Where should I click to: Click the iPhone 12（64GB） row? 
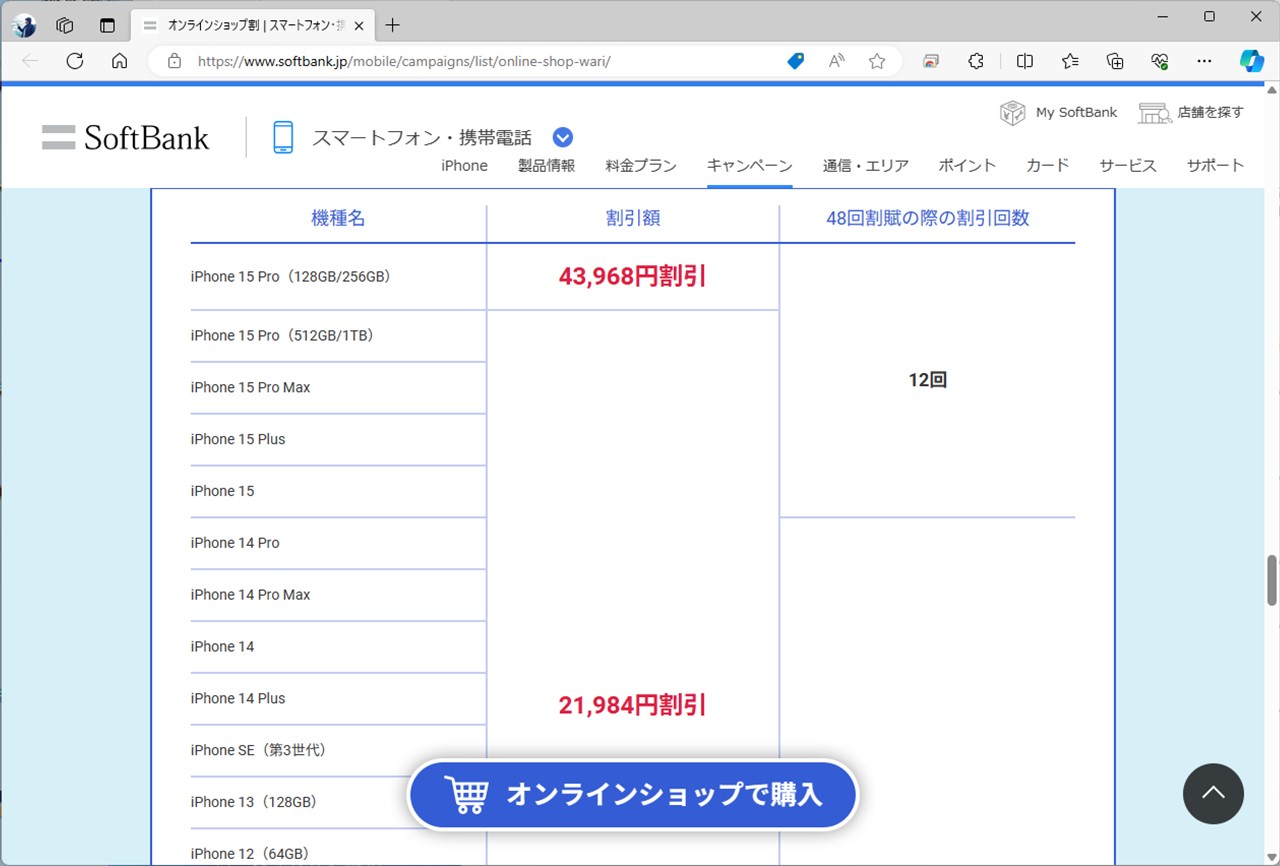338,848
